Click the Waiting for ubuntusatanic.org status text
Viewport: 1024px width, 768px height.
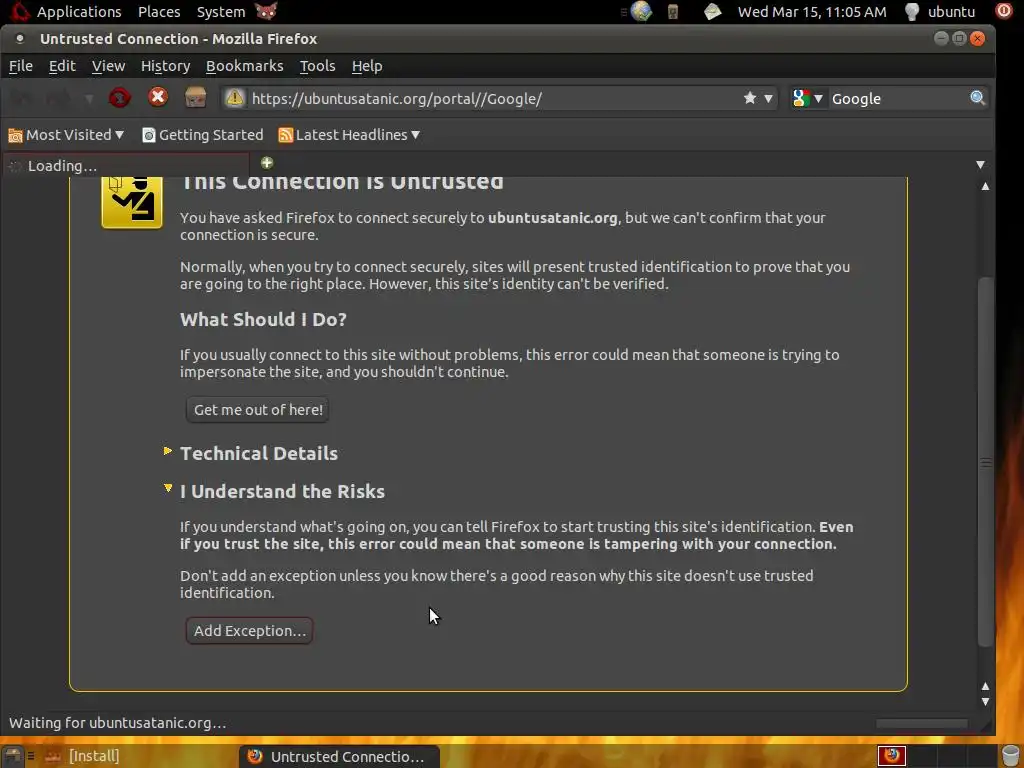pos(118,723)
